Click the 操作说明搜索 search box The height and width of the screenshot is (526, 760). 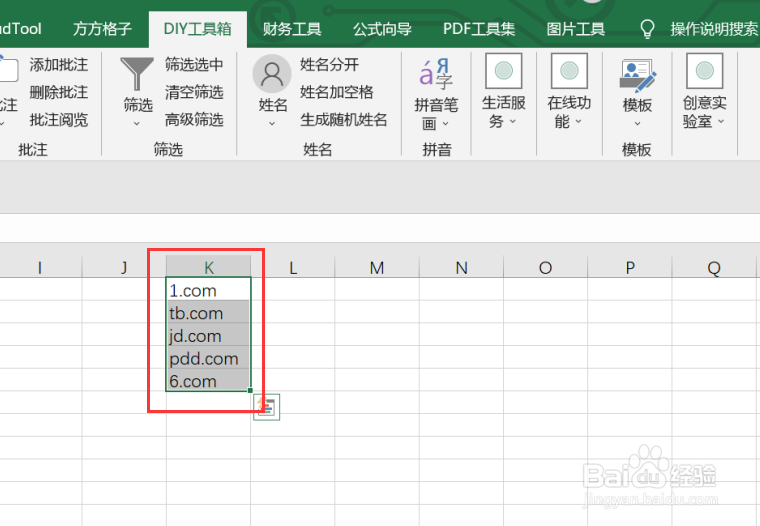[714, 29]
